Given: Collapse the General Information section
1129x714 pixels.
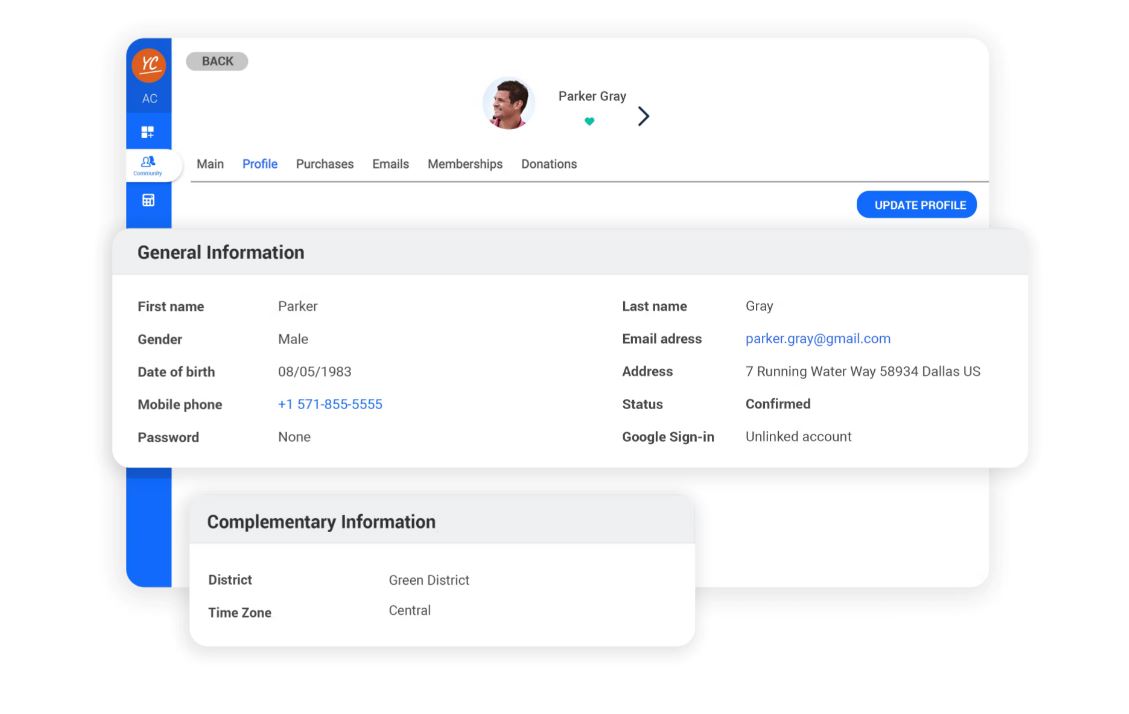Looking at the screenshot, I should (220, 252).
